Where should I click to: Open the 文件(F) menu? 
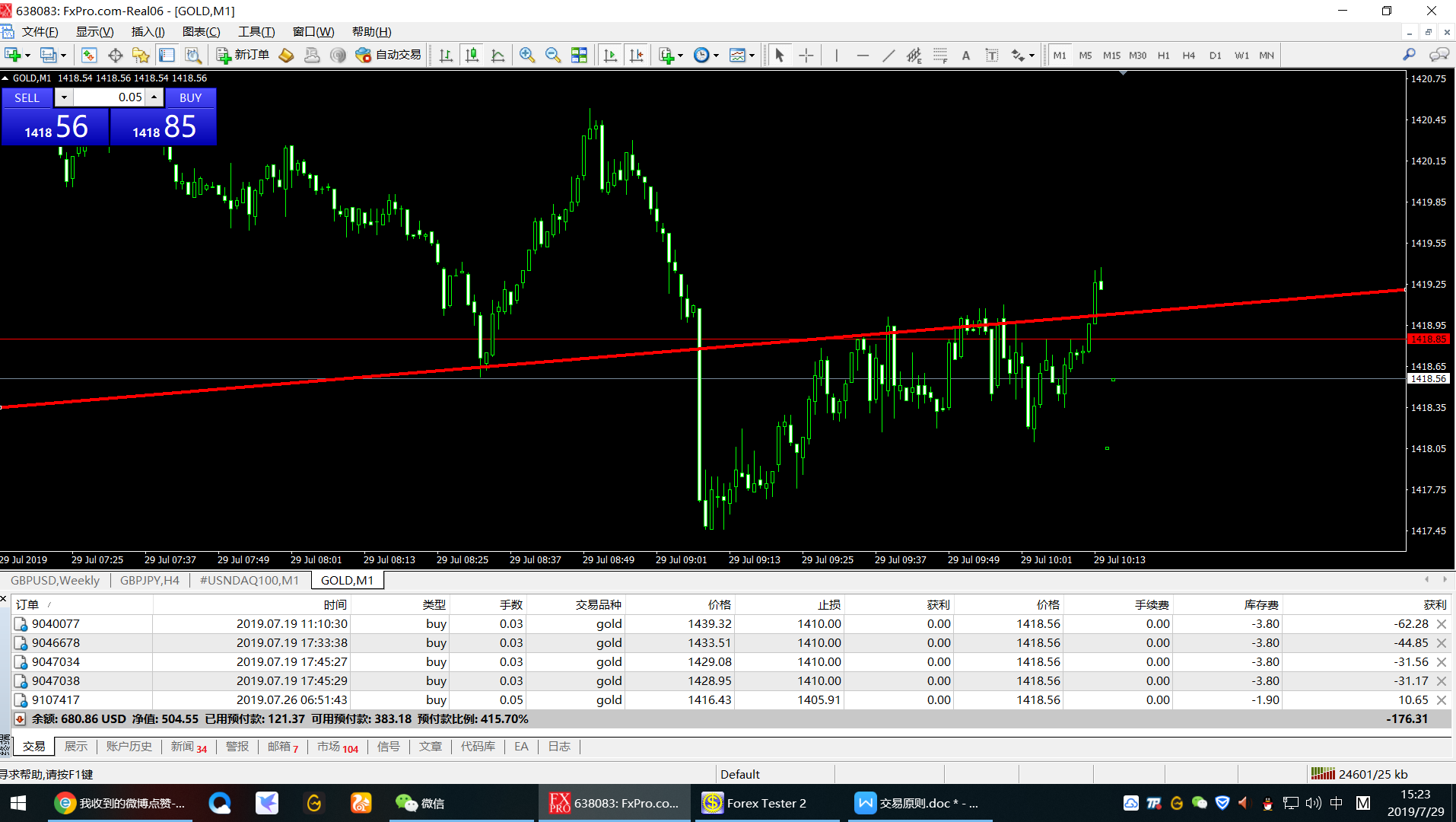click(40, 31)
